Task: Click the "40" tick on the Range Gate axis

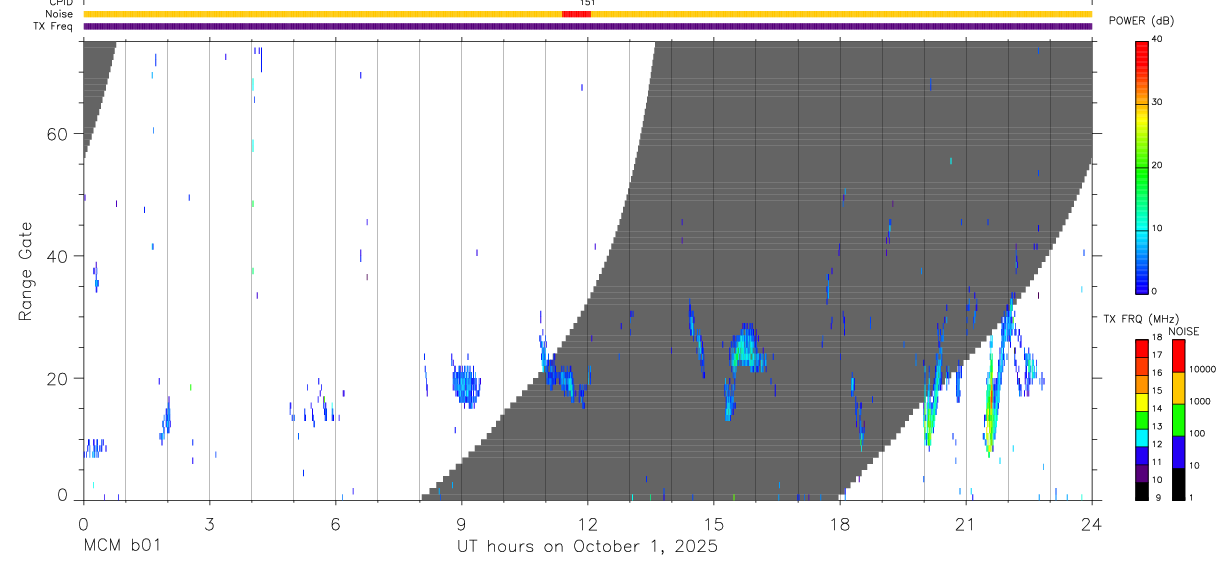Action: [x=58, y=256]
